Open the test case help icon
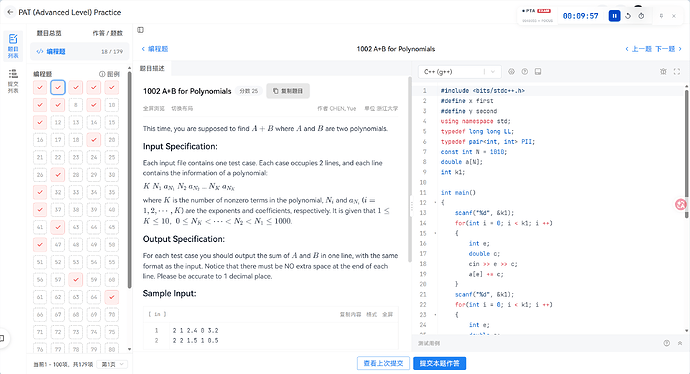The height and width of the screenshot is (374, 690). tap(667, 343)
